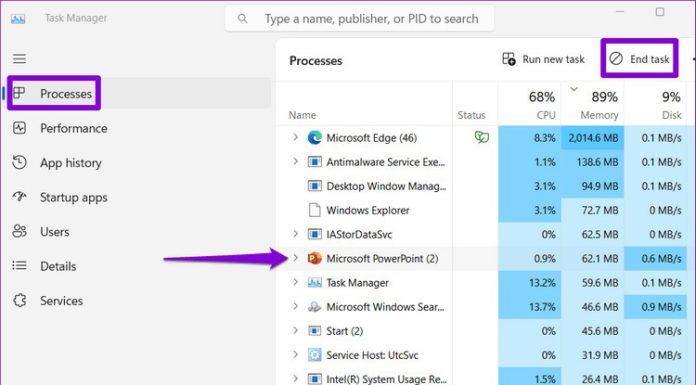
Task: Expand the Task Manager process group
Action: pyautogui.click(x=295, y=282)
